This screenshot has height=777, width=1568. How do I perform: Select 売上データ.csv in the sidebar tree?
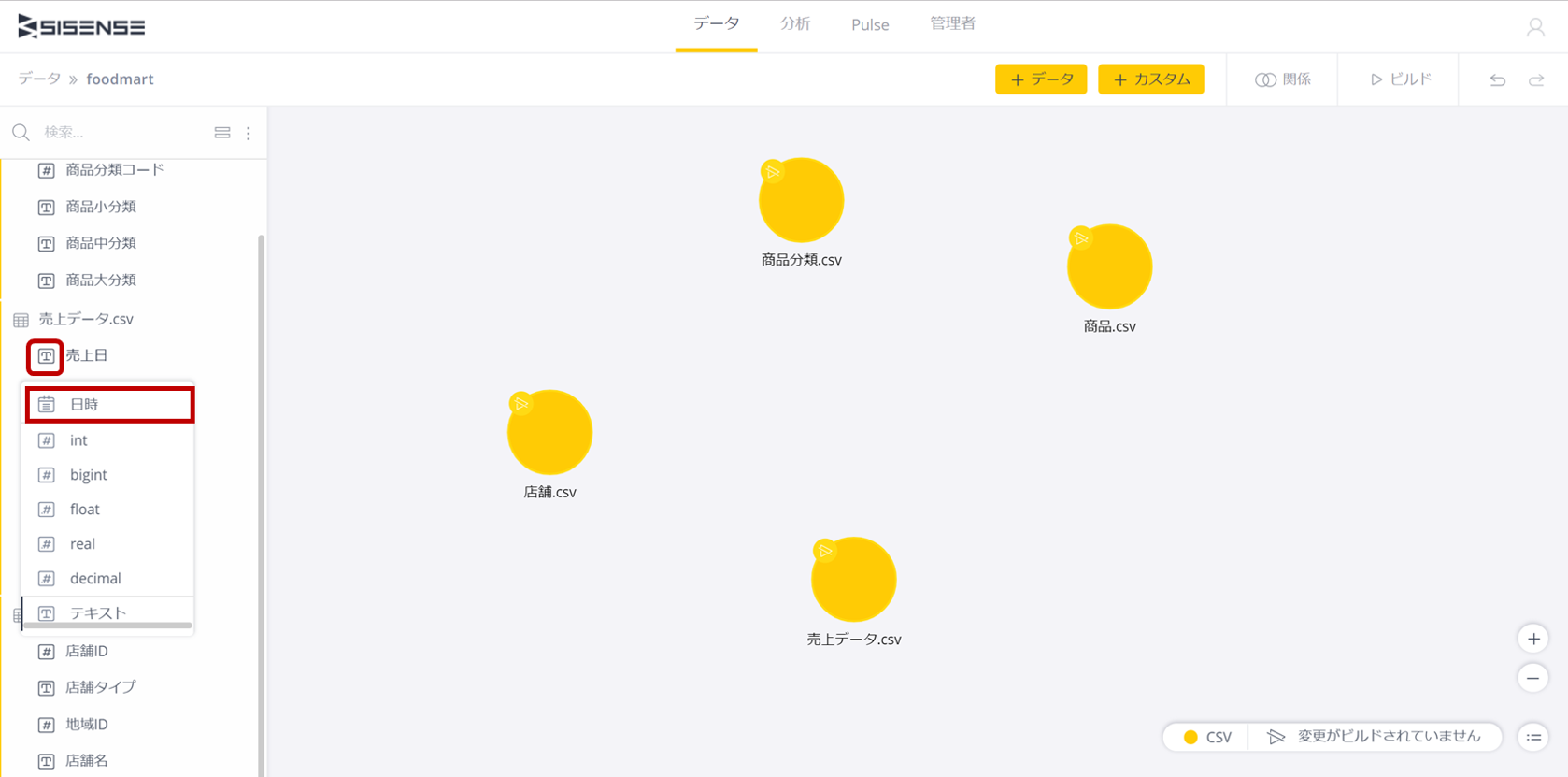86,320
